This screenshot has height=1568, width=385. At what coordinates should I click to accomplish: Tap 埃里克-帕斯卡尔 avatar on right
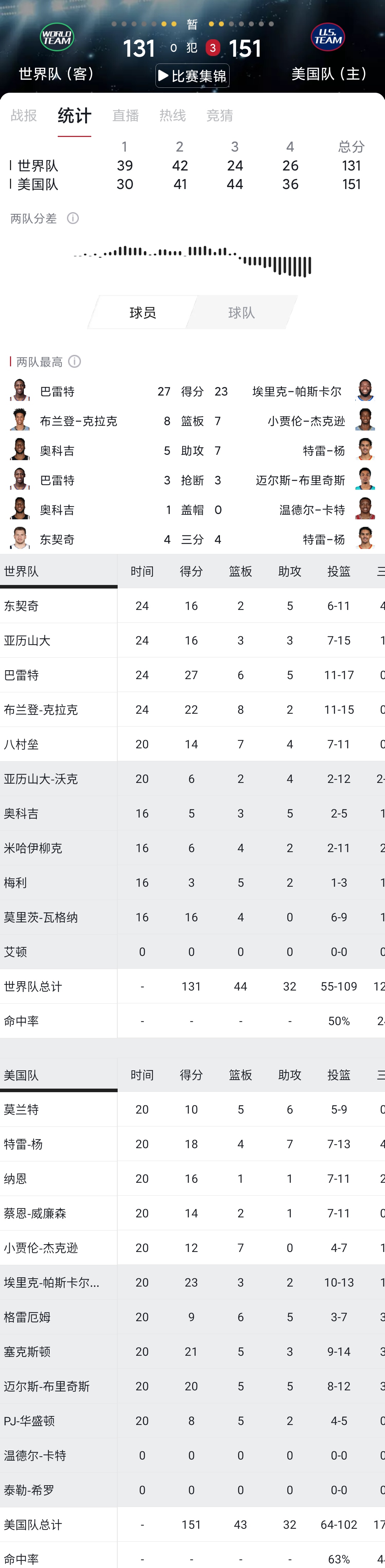point(365,391)
